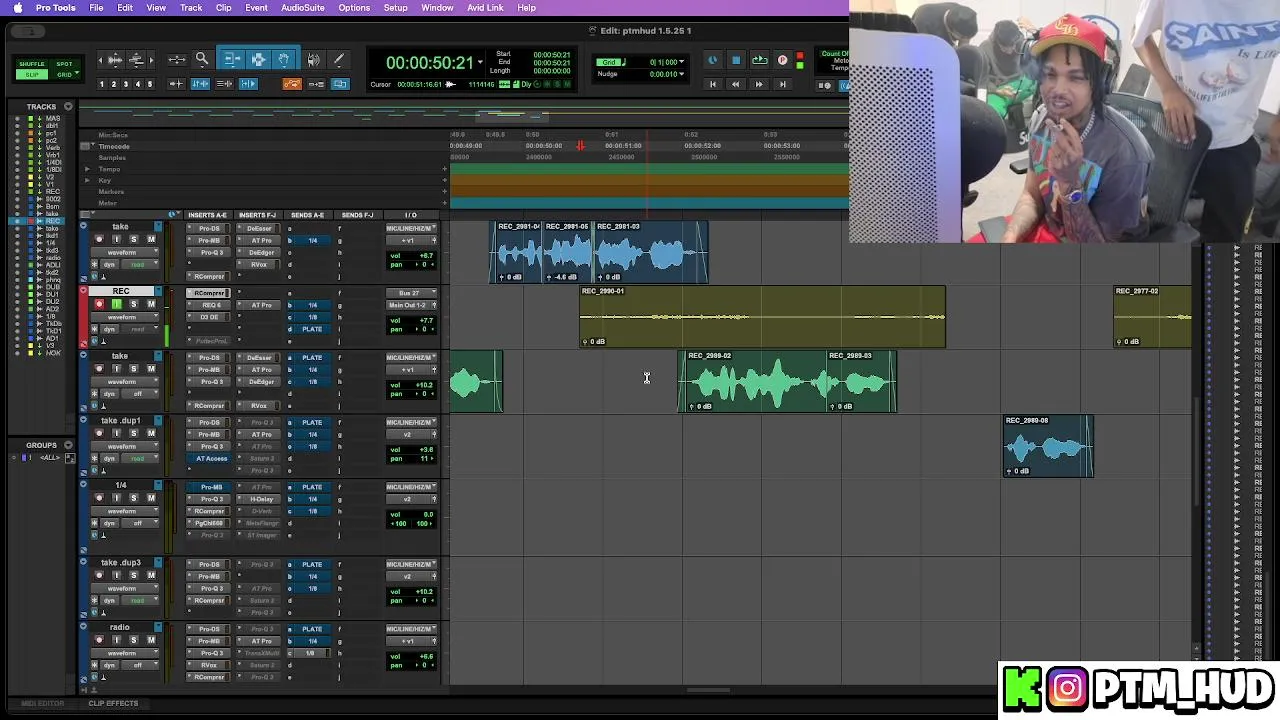Screen dimensions: 1280x720
Task: Open the Setup menu
Action: pos(395,8)
